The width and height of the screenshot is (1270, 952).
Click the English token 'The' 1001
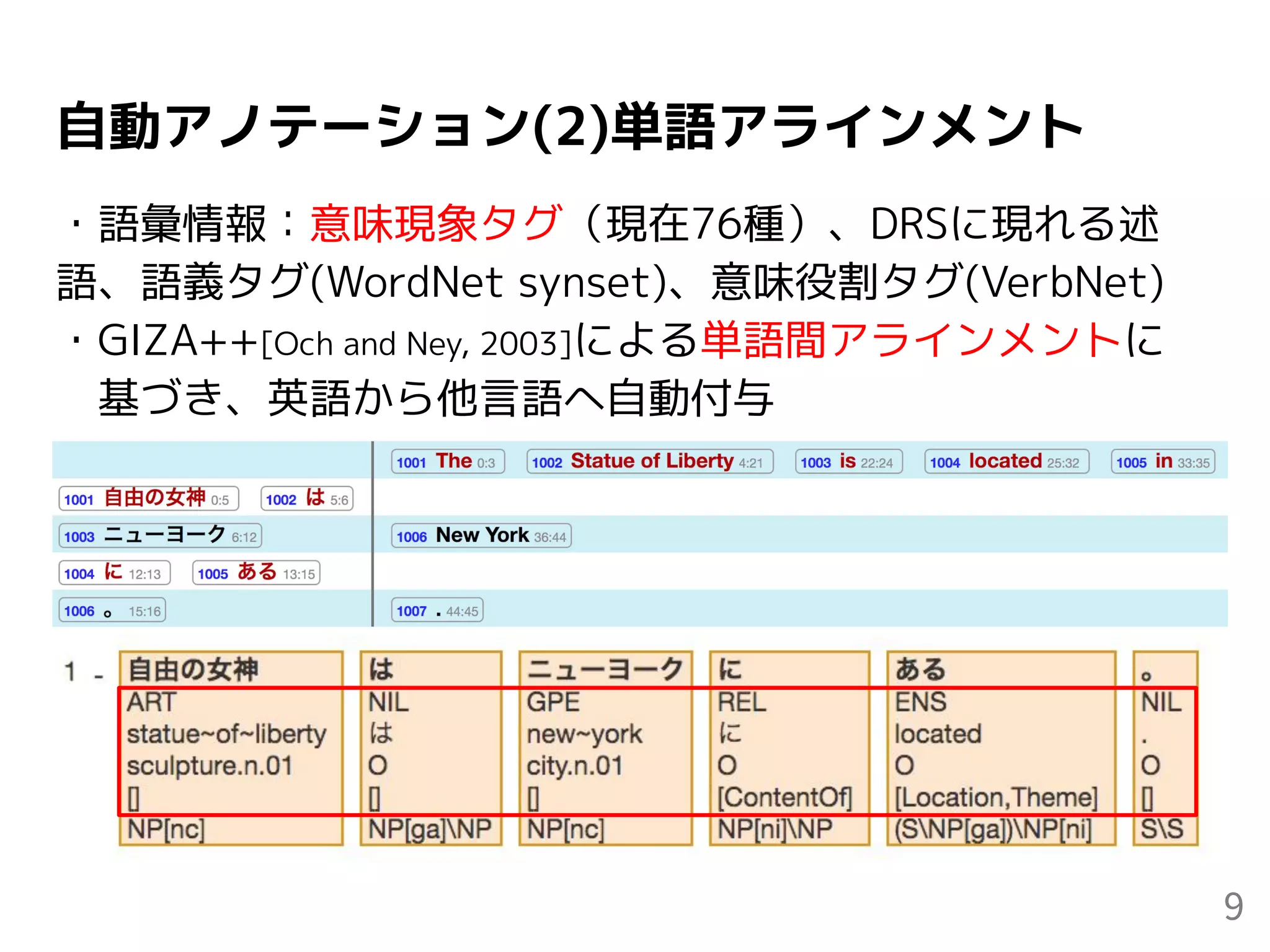coord(448,462)
